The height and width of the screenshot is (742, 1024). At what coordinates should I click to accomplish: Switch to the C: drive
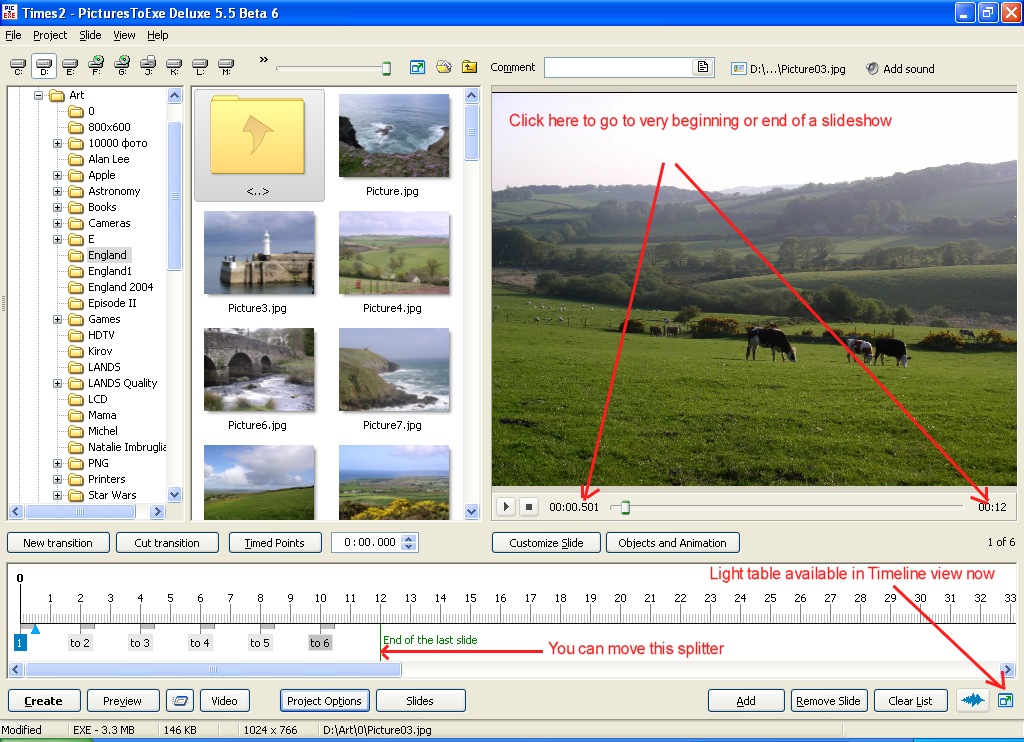[18, 66]
